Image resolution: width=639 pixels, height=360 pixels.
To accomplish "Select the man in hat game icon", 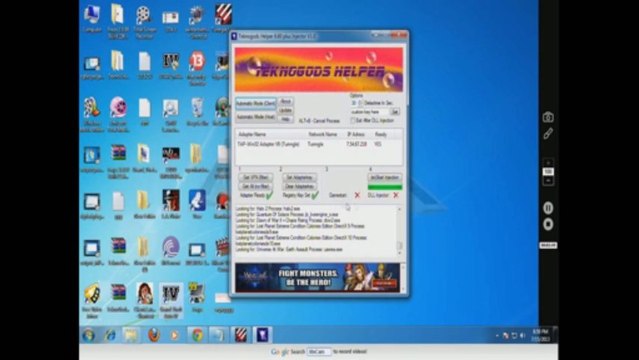I will [x=170, y=204].
